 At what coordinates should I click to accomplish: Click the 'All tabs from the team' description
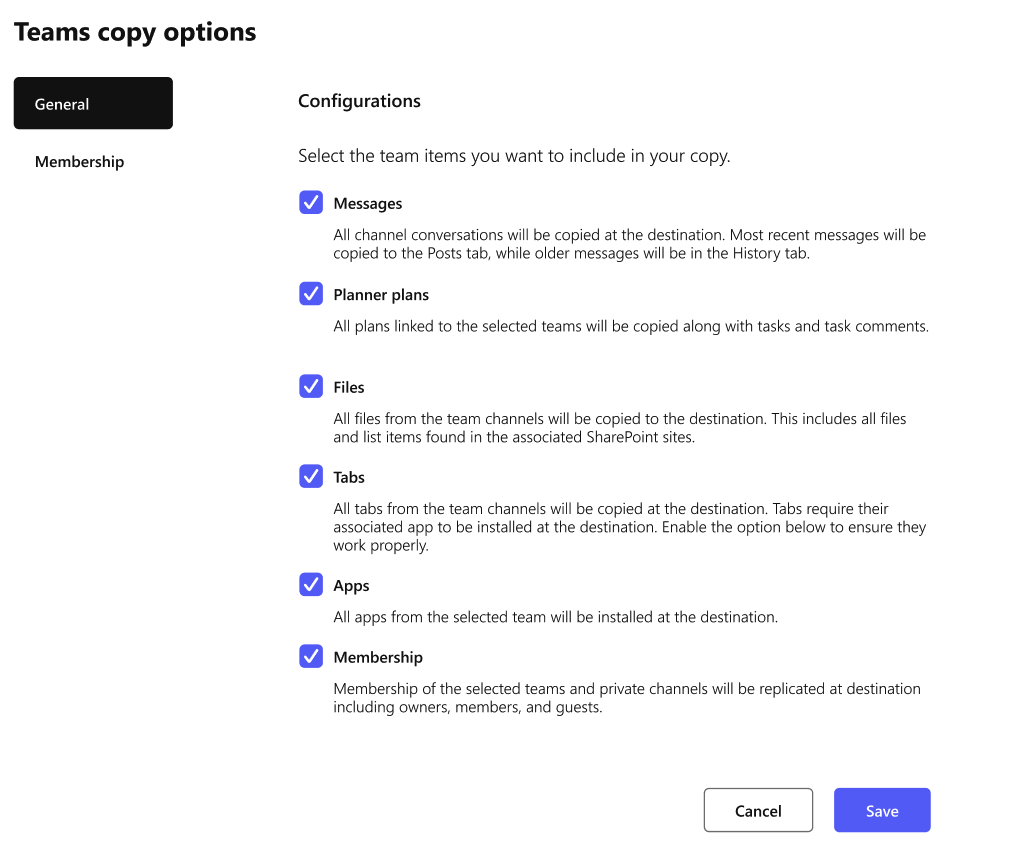coord(629,527)
